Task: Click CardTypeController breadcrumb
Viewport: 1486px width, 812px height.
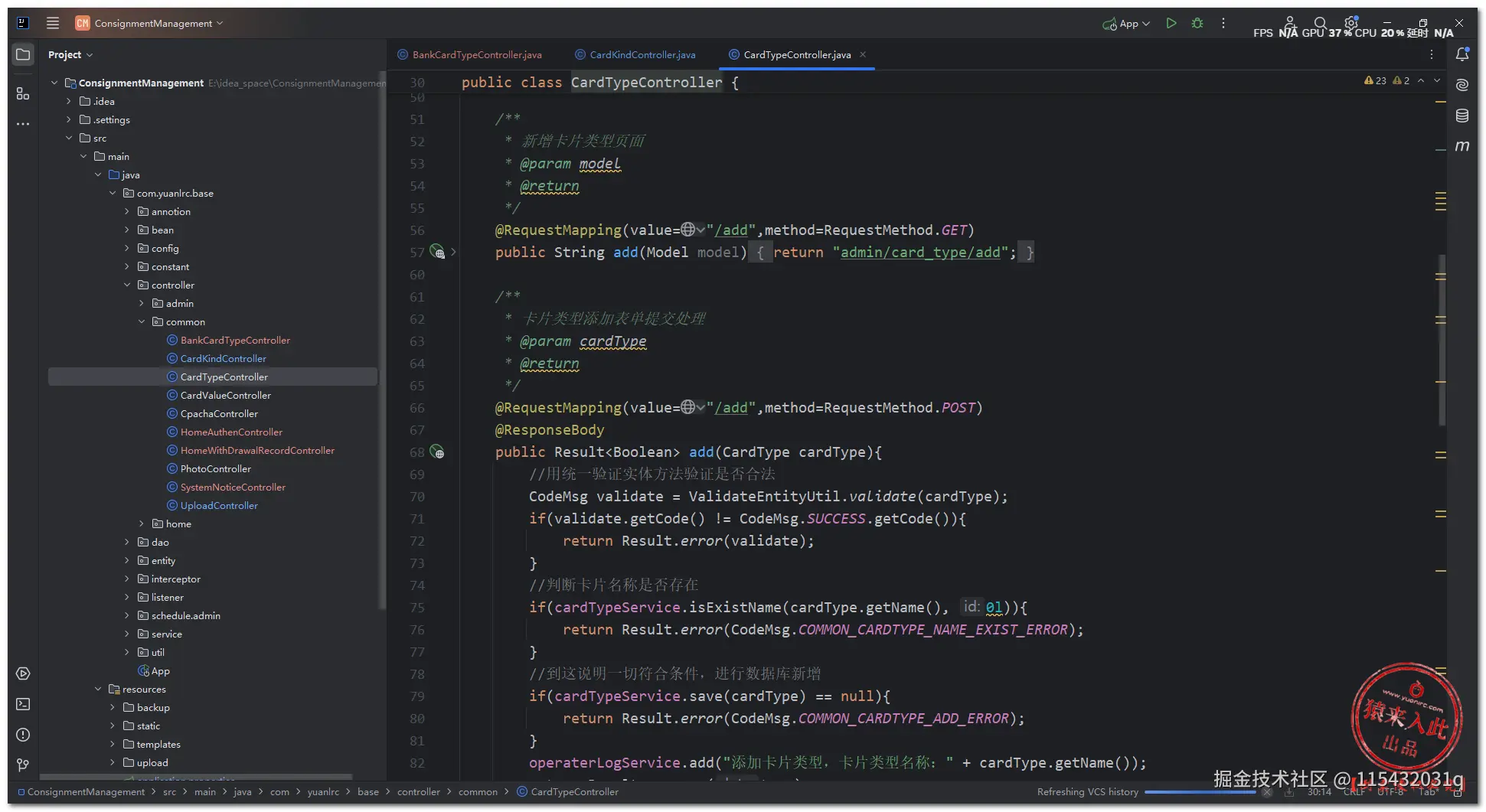Action: pyautogui.click(x=568, y=791)
